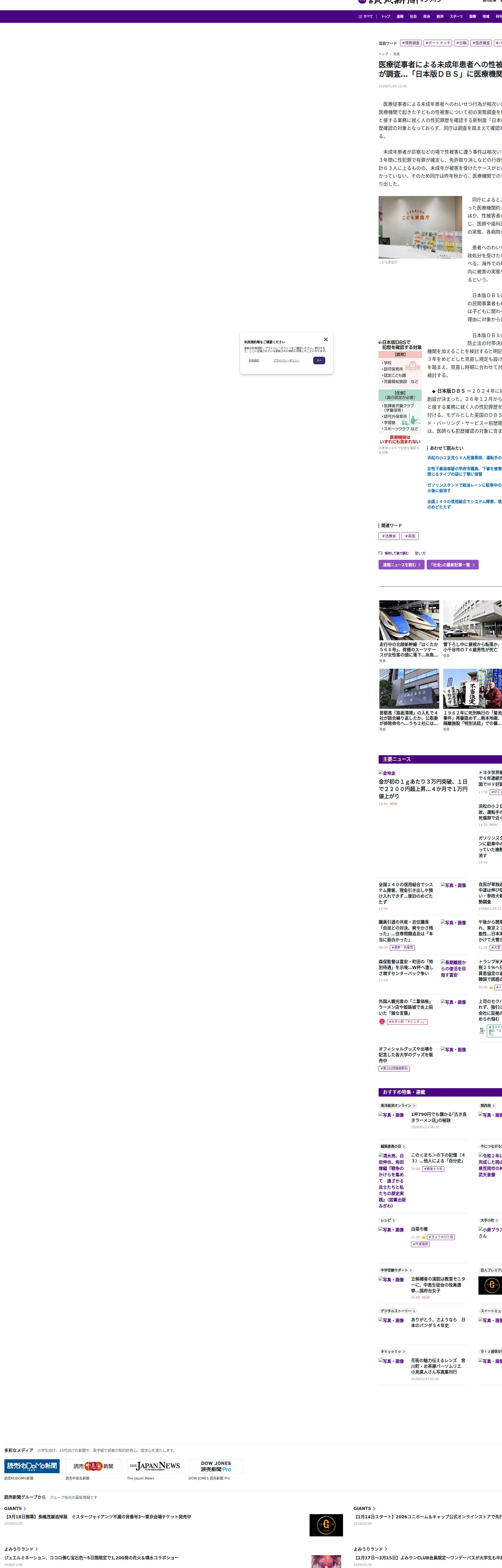Expand the レシピ section chevron
502x1568 pixels.
(393, 1220)
